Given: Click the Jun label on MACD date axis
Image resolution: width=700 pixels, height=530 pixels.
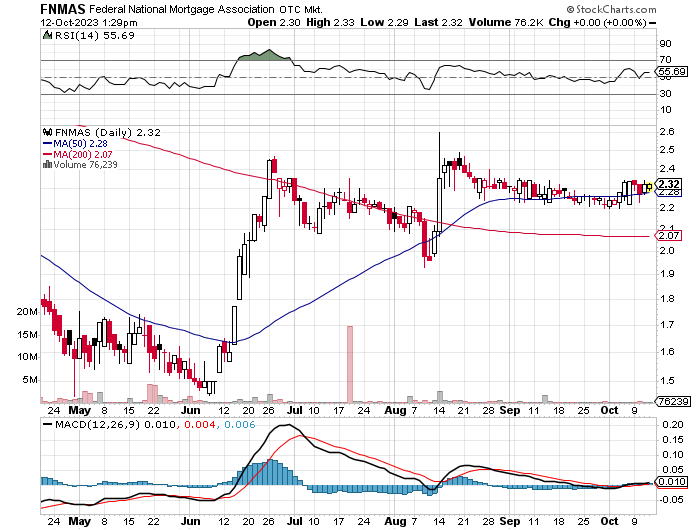Looking at the screenshot, I should click(x=190, y=521).
